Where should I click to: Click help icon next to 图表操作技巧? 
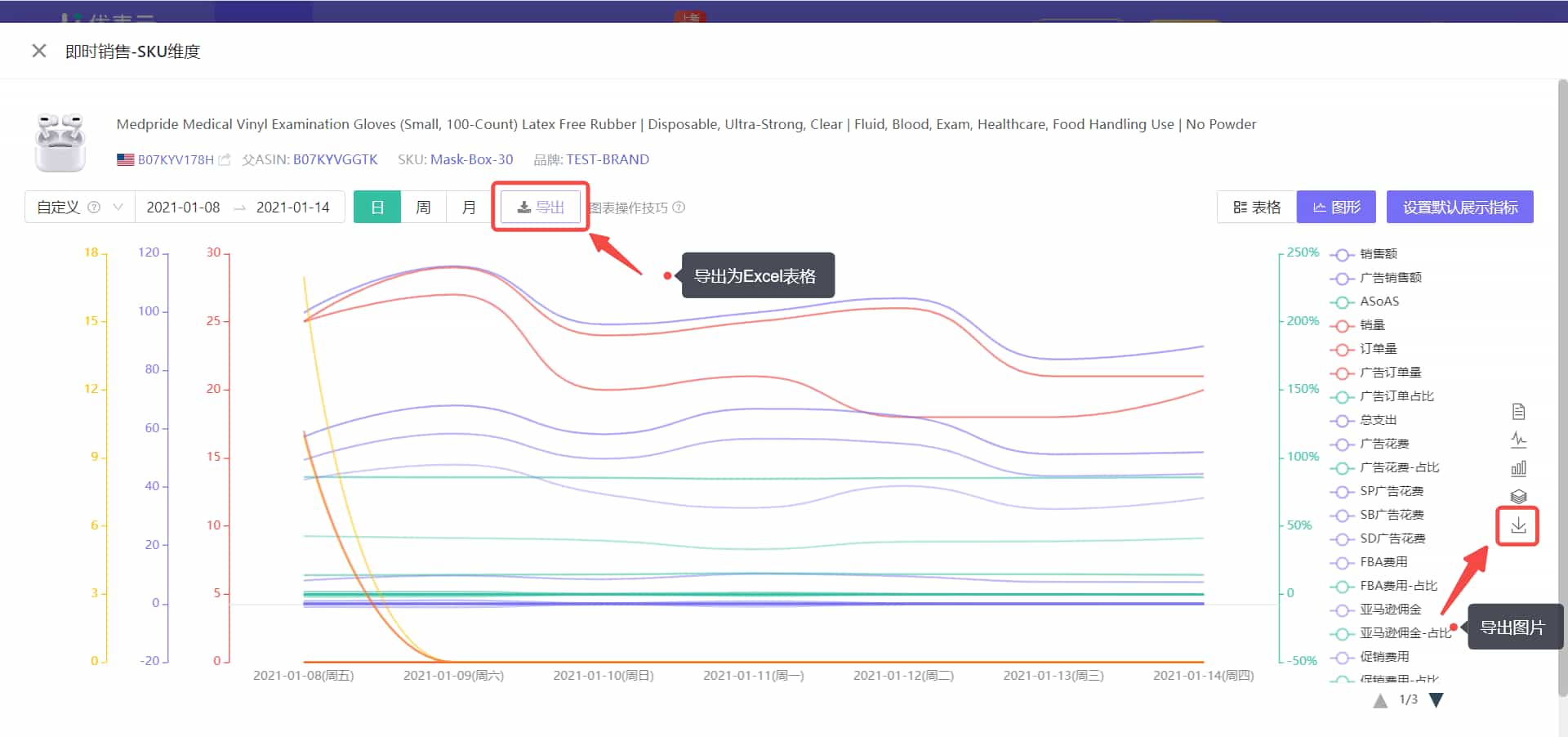tap(679, 208)
